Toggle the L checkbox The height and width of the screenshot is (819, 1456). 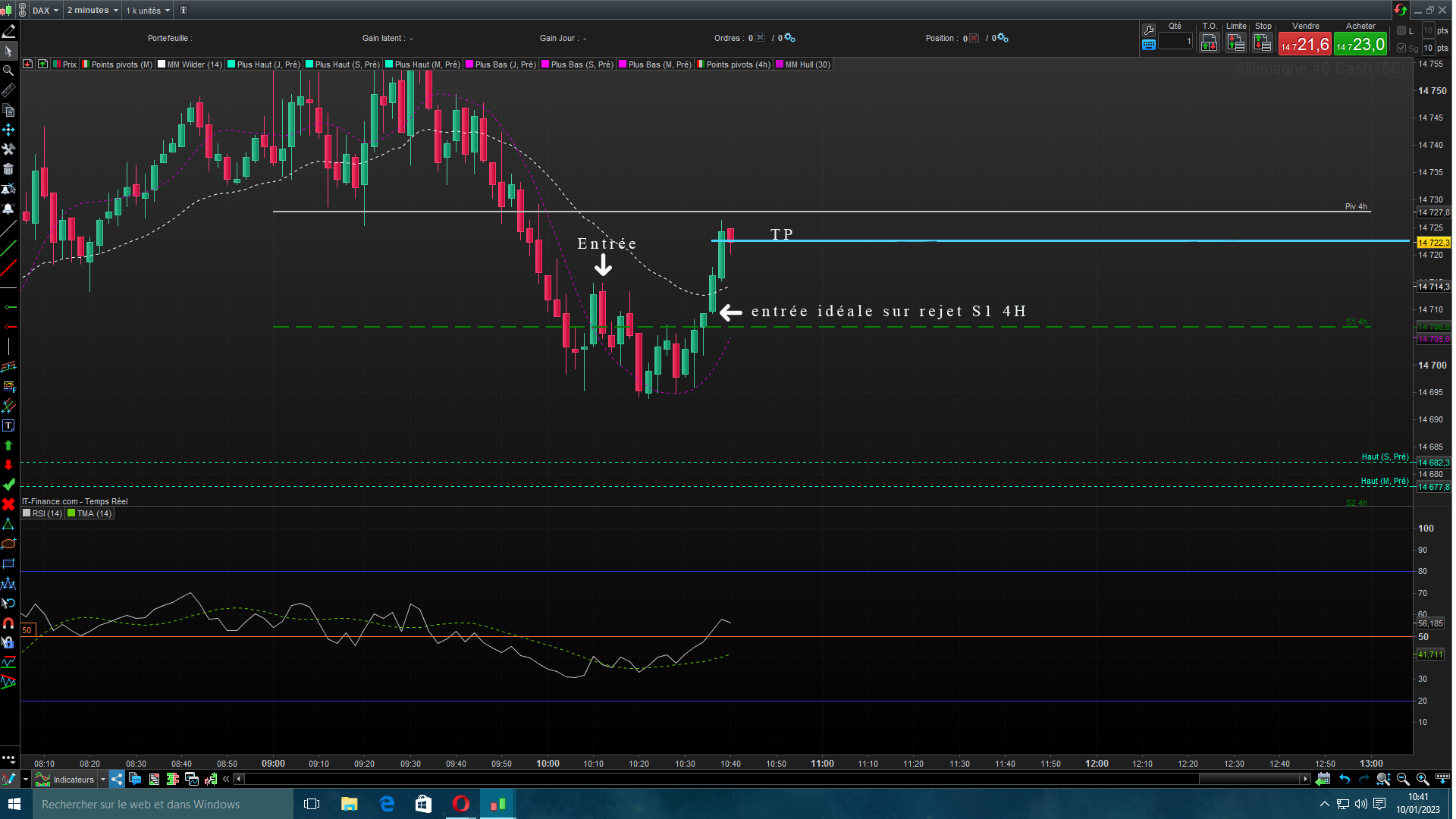(1401, 31)
